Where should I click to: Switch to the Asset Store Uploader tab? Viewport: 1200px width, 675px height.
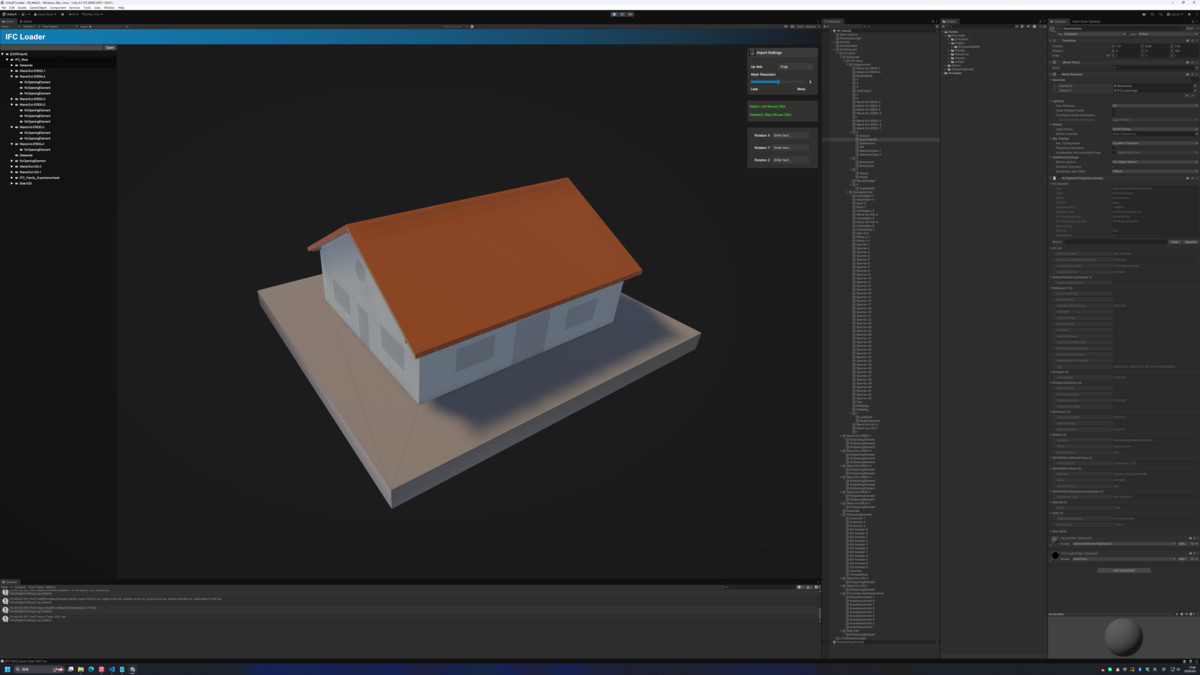coord(1088,21)
